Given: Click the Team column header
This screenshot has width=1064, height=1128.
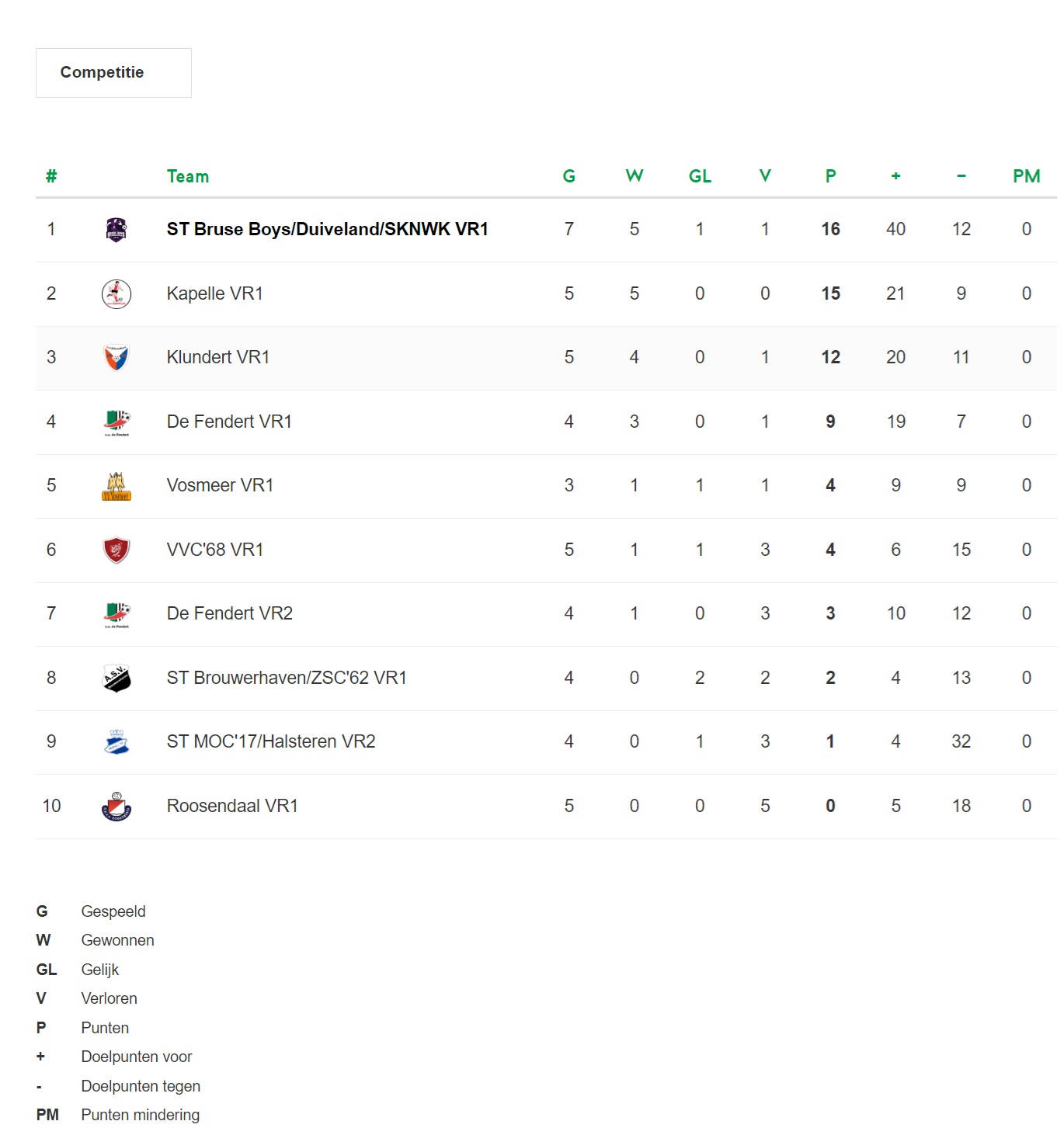Looking at the screenshot, I should [x=188, y=176].
